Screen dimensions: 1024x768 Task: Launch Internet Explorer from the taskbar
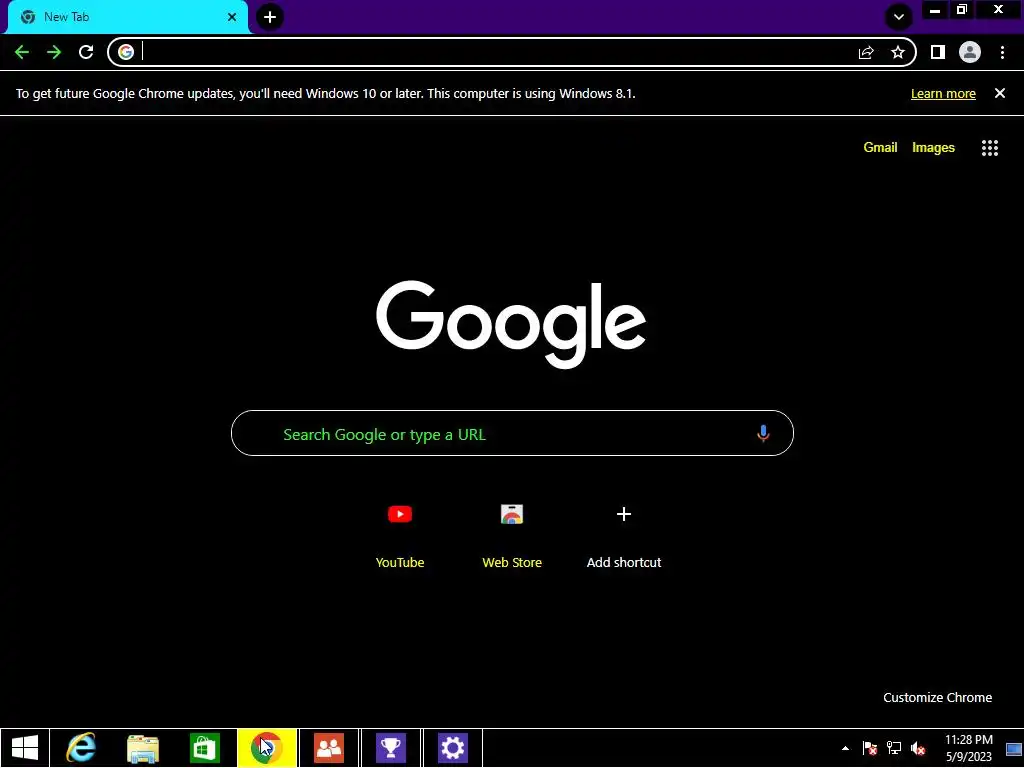pyautogui.click(x=81, y=748)
